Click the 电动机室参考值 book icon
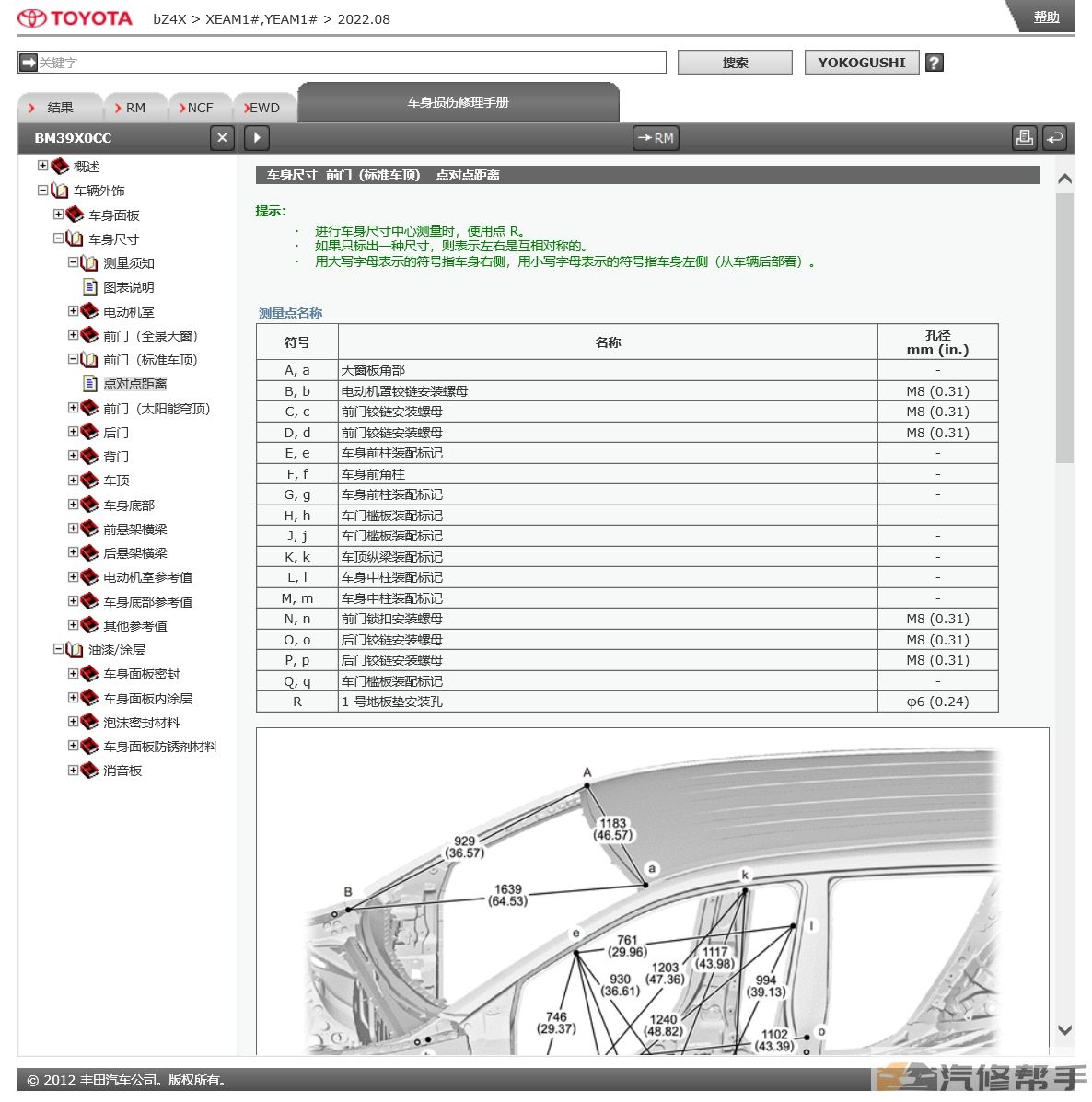The height and width of the screenshot is (1102, 1092). [89, 577]
